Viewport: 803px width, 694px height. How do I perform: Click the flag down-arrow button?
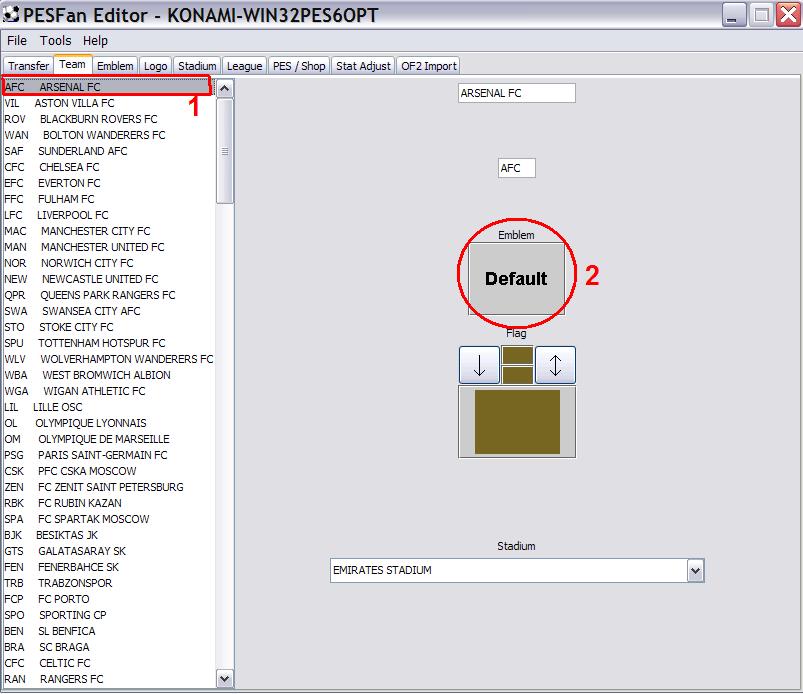click(479, 365)
